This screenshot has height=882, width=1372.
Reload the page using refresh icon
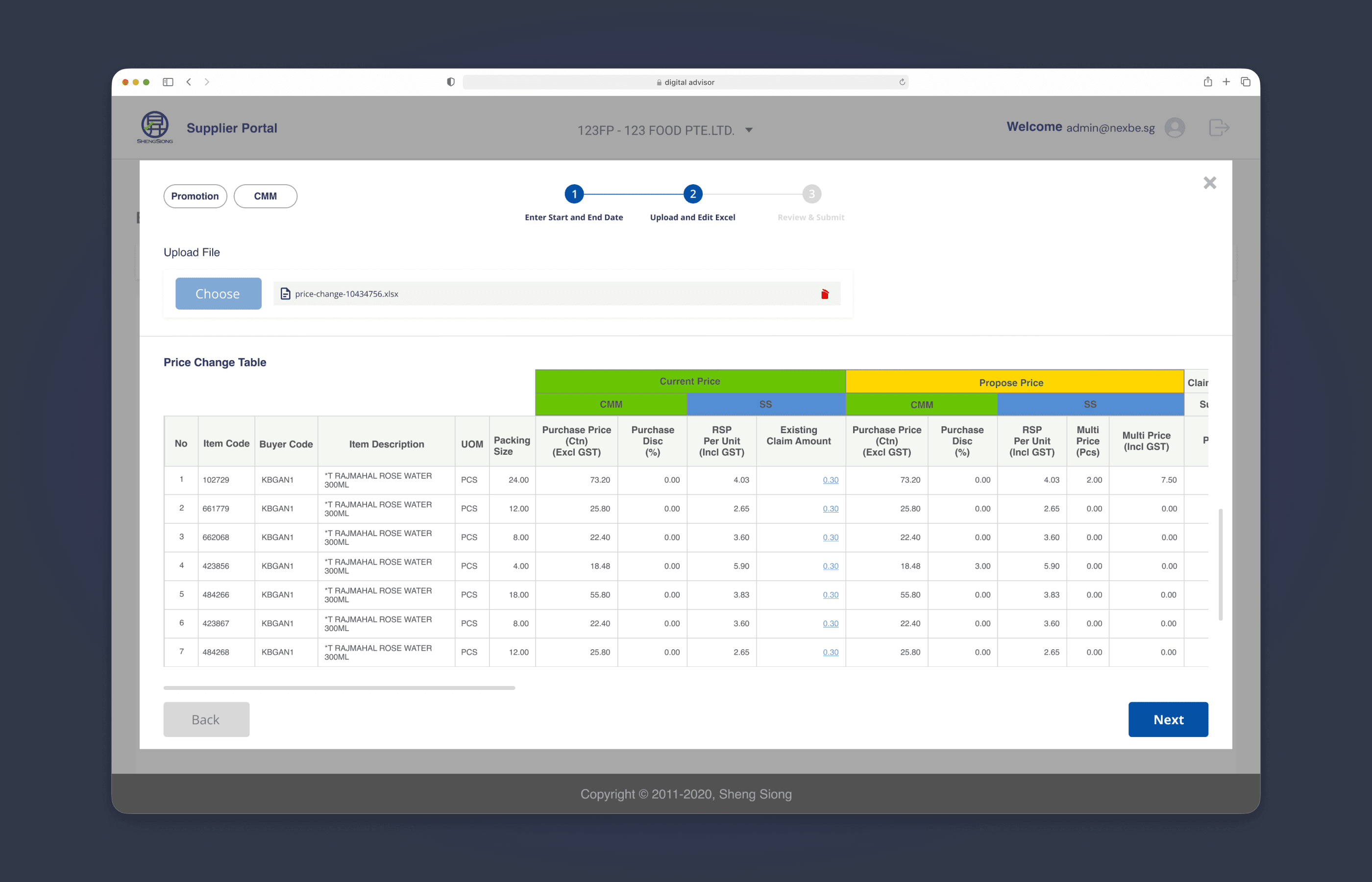[x=902, y=82]
